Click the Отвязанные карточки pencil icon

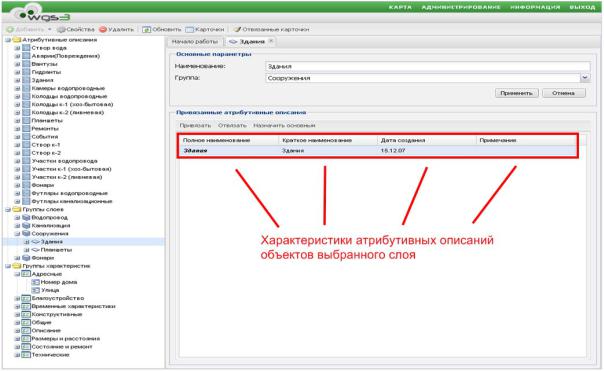[x=237, y=29]
